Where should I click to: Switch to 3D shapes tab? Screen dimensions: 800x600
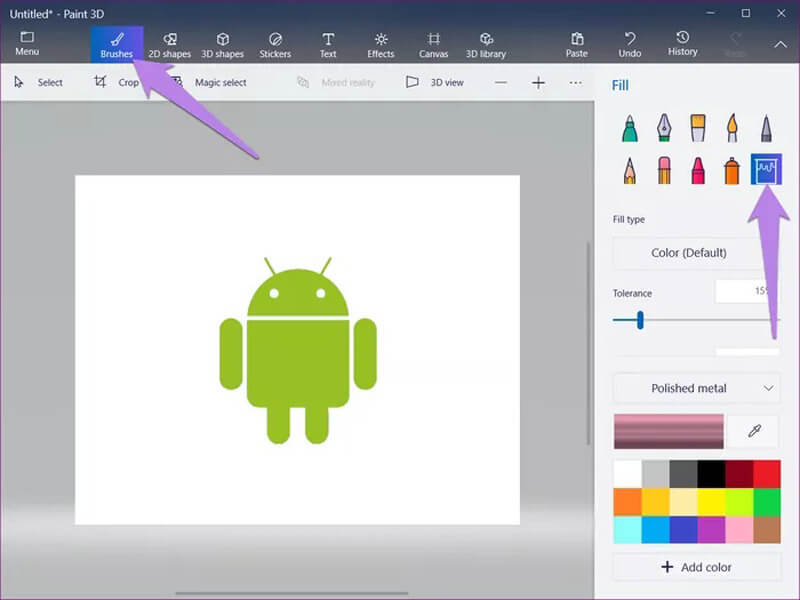tap(222, 45)
